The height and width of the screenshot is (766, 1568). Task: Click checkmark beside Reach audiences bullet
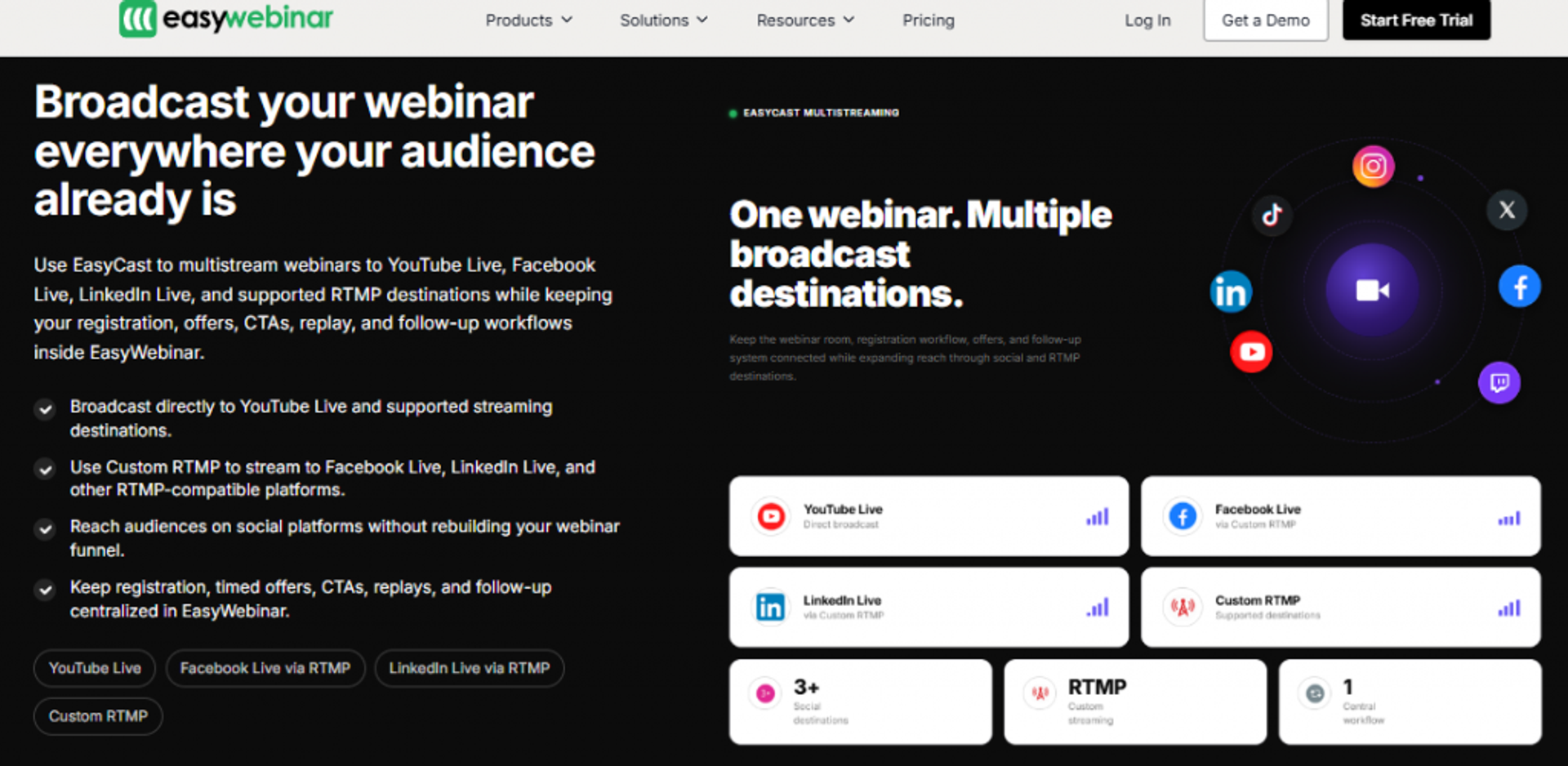(46, 529)
